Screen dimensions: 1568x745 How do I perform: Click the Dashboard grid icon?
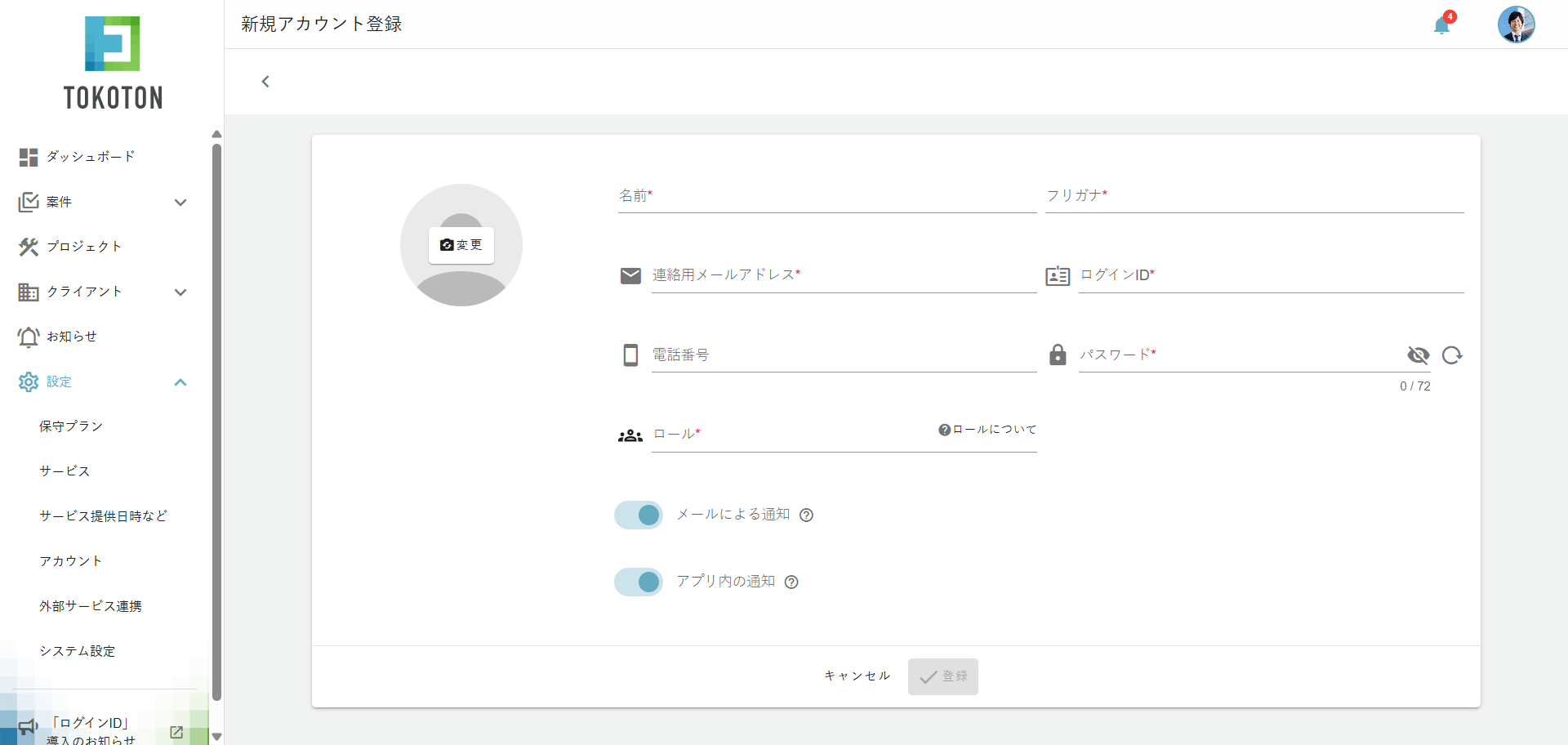click(29, 157)
